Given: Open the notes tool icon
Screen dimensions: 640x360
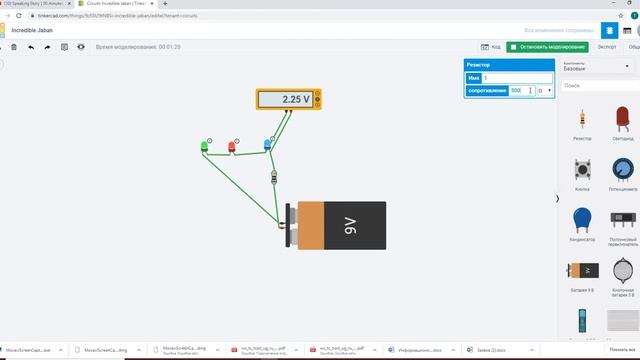Looking at the screenshot, I should pyautogui.click(x=64, y=47).
